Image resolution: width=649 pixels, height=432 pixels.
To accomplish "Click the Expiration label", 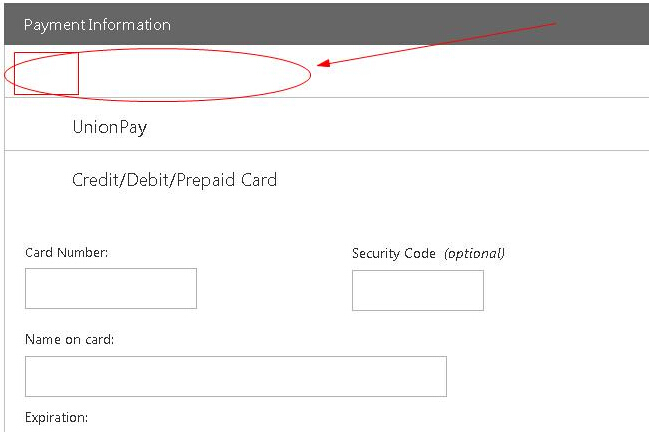I will click(56, 417).
